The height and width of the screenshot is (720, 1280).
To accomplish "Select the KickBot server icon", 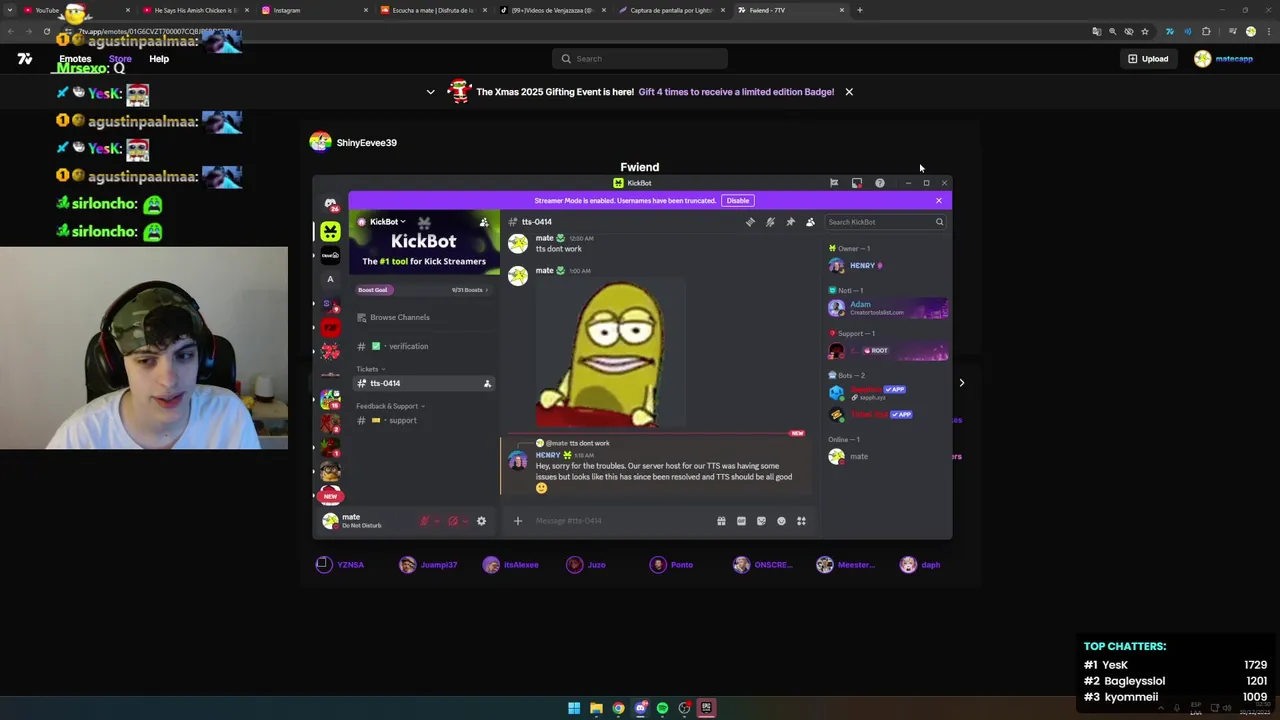I will [x=330, y=231].
